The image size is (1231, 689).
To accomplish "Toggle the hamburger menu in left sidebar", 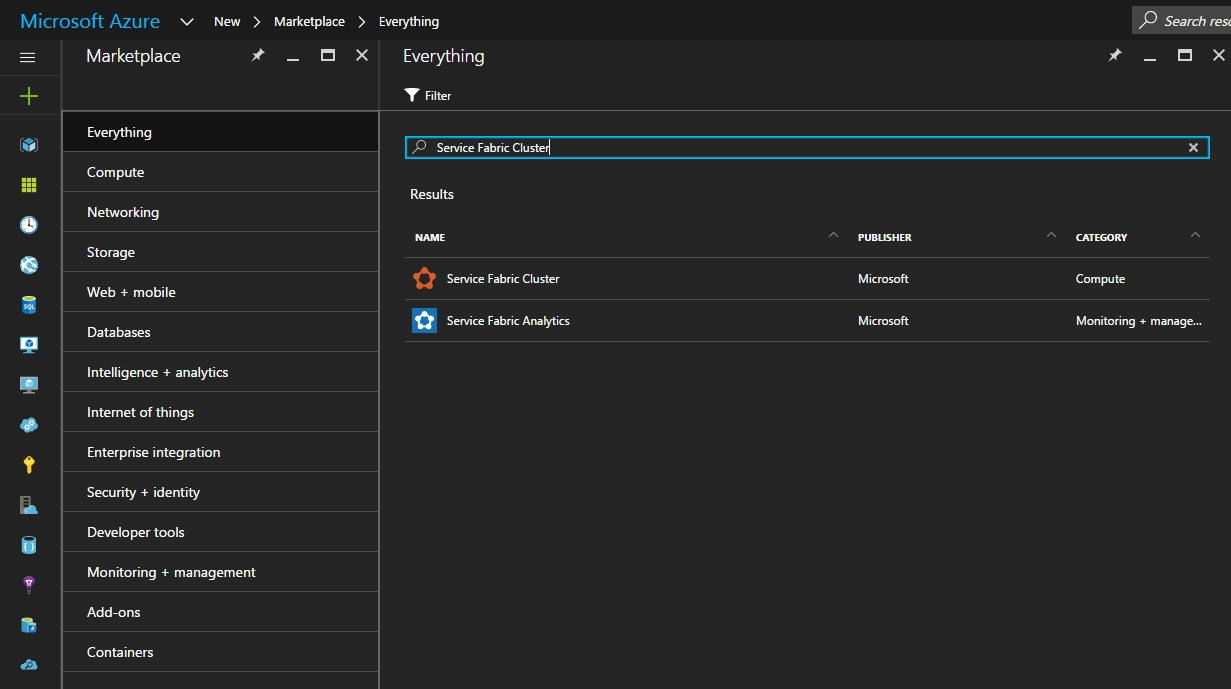I will (28, 57).
